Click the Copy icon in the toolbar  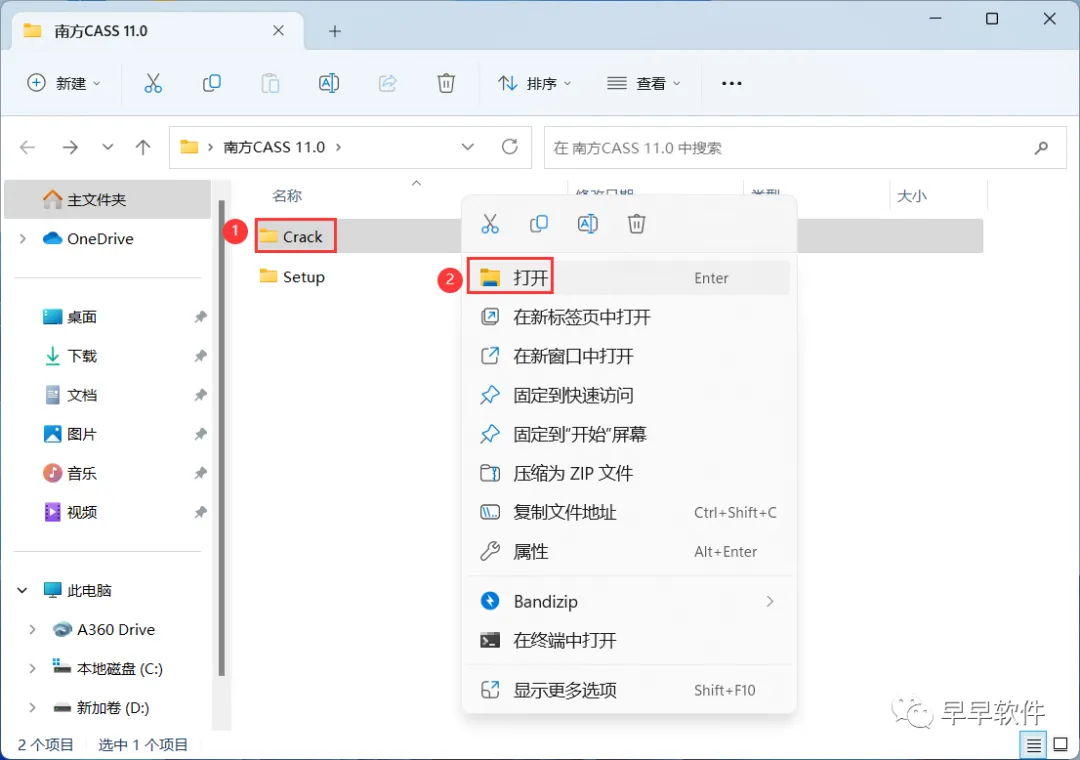pyautogui.click(x=211, y=83)
